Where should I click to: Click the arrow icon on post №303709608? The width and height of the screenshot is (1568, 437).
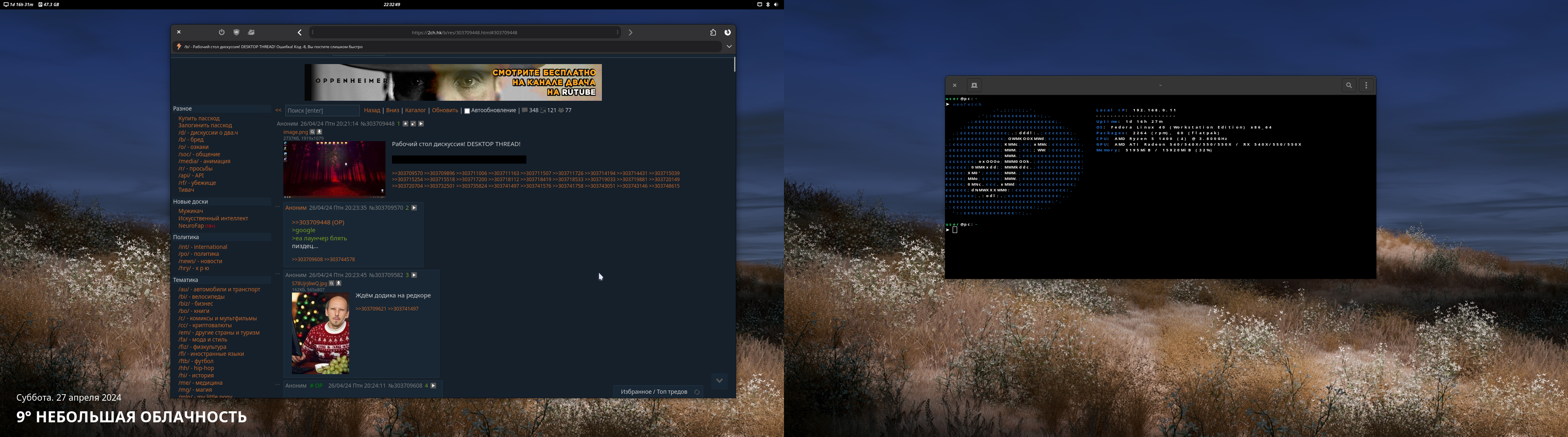(x=433, y=385)
